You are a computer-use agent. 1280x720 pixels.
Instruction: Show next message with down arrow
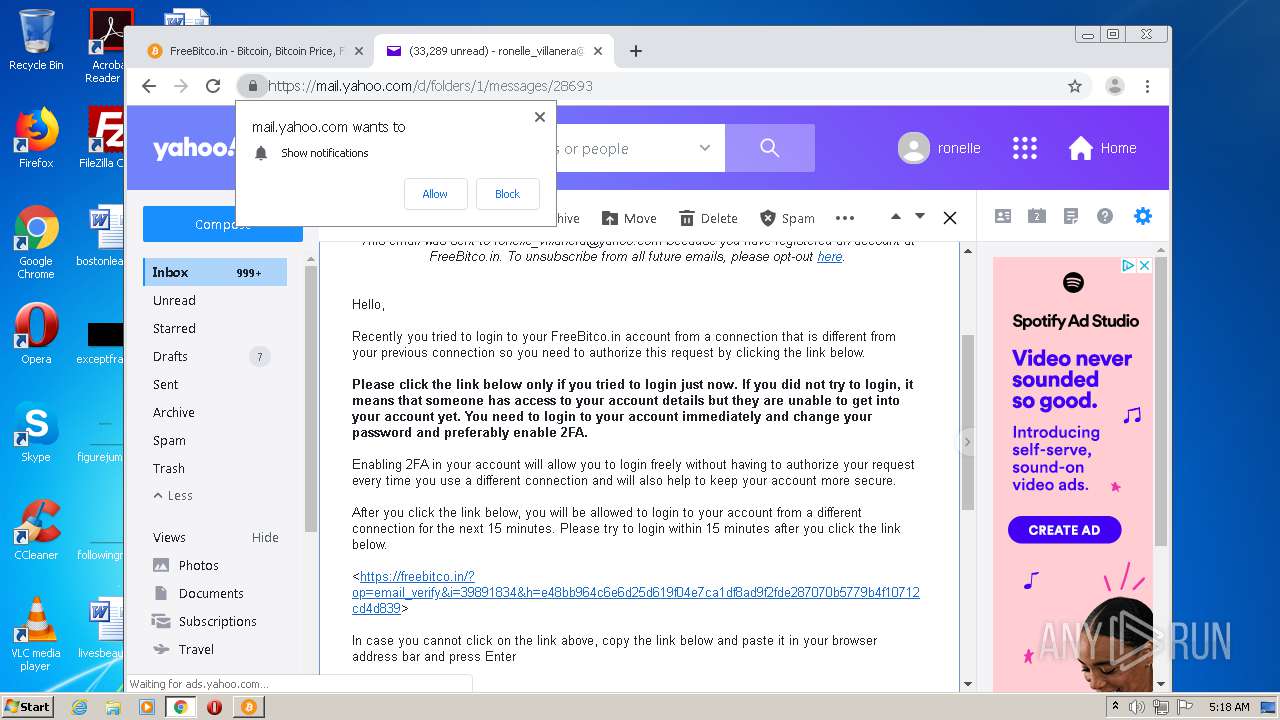[920, 216]
